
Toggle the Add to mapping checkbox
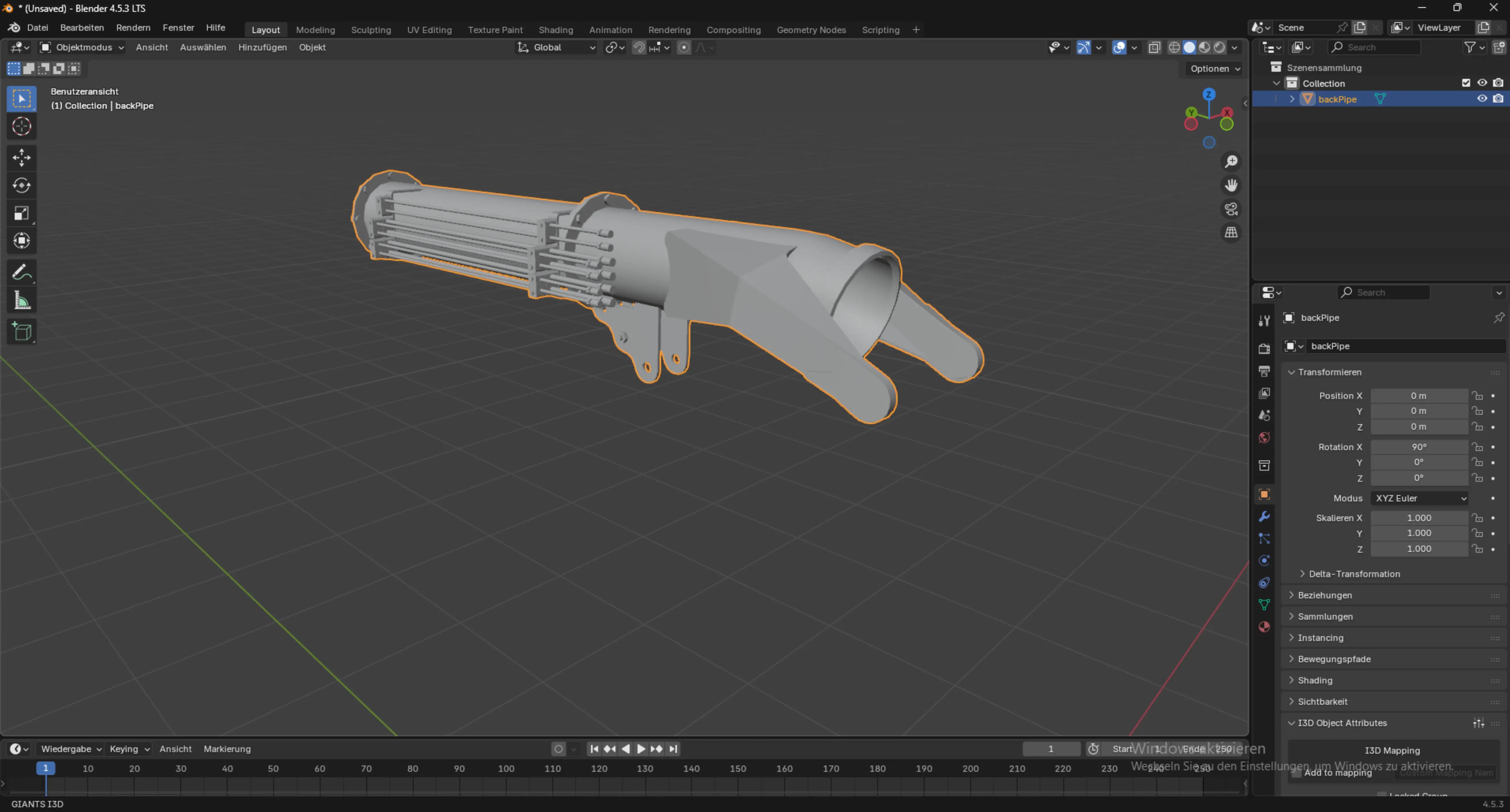click(1297, 773)
